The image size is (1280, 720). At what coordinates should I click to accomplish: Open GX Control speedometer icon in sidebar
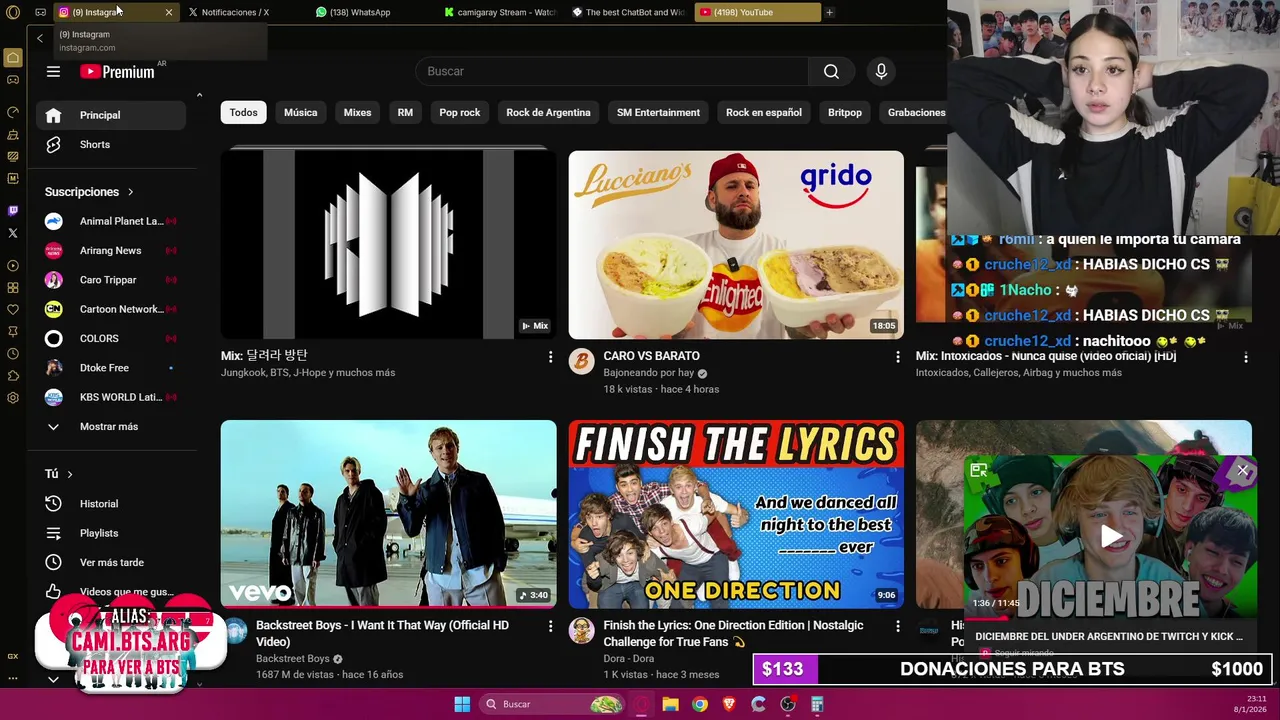click(x=13, y=112)
